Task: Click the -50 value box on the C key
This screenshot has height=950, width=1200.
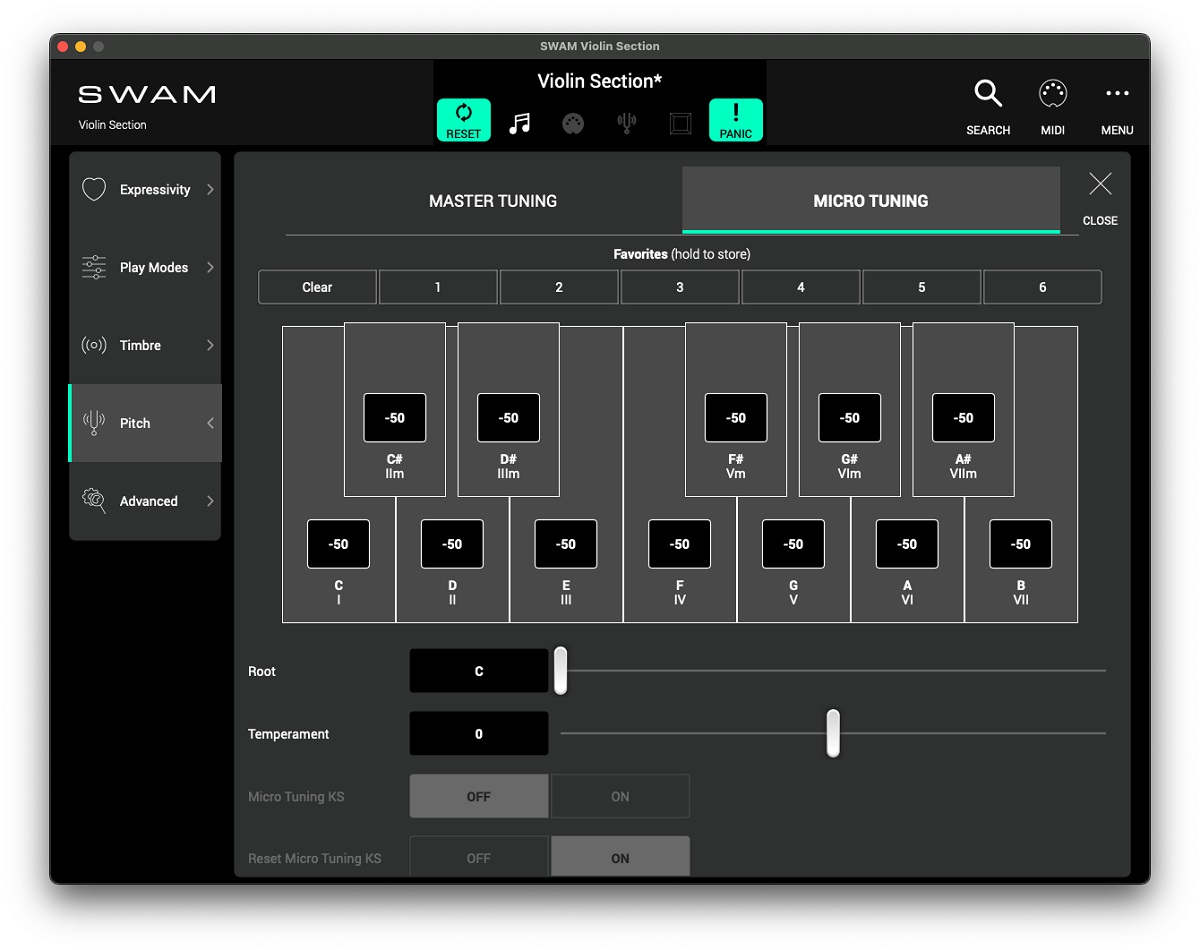Action: [339, 544]
